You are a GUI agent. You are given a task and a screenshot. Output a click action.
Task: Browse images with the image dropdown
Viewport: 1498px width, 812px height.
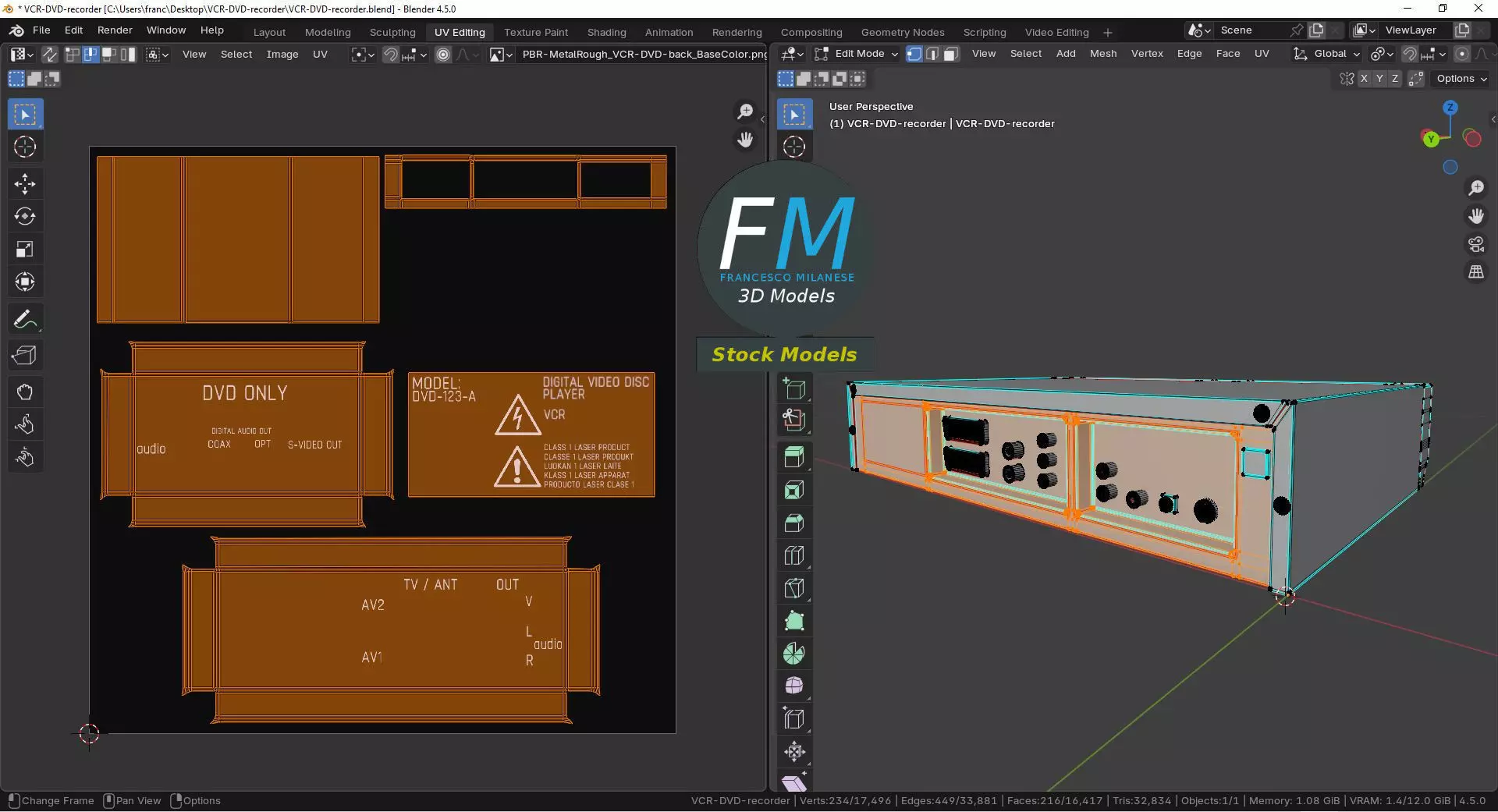click(x=501, y=55)
